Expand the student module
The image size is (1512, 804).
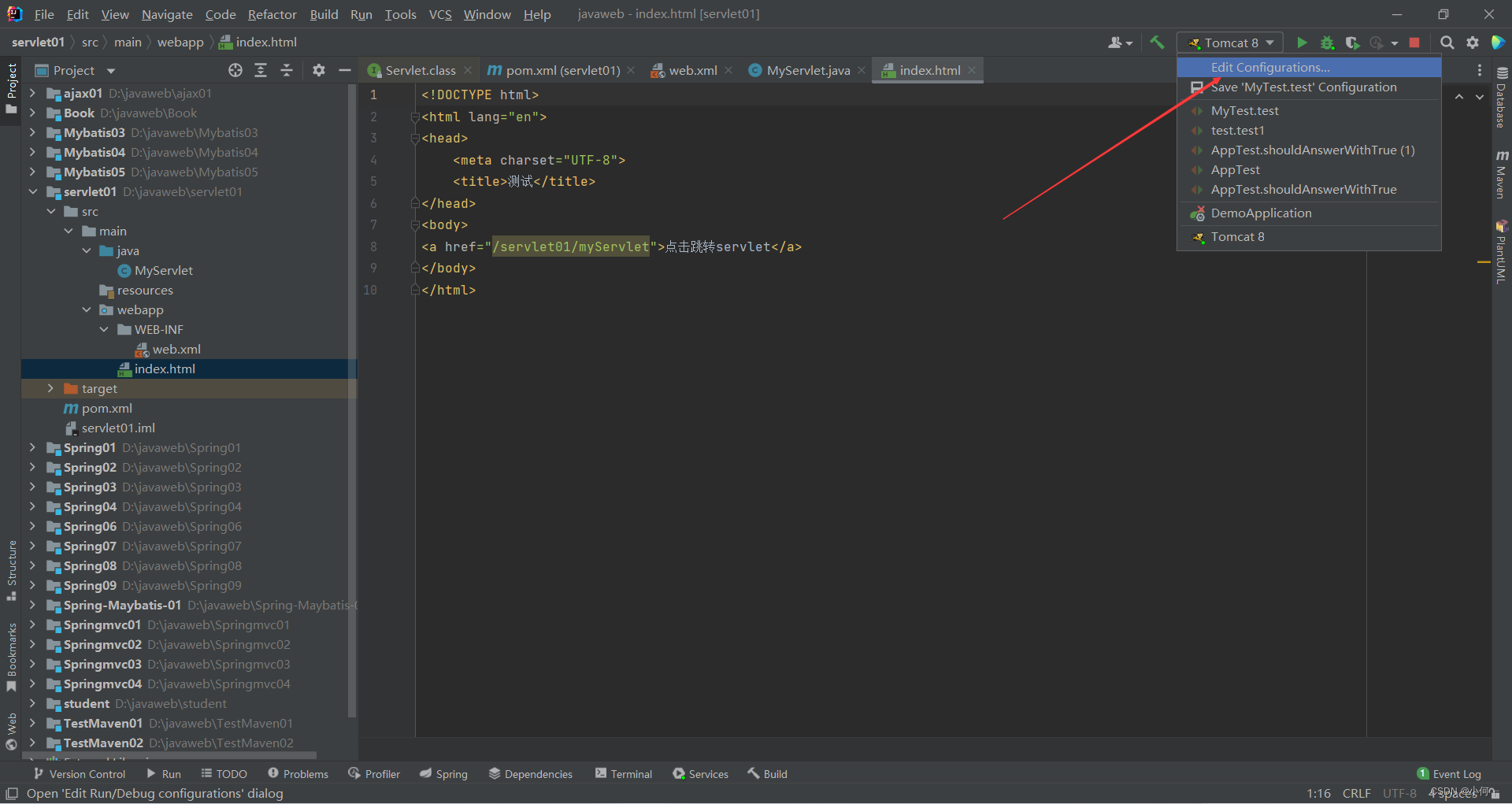coord(32,703)
